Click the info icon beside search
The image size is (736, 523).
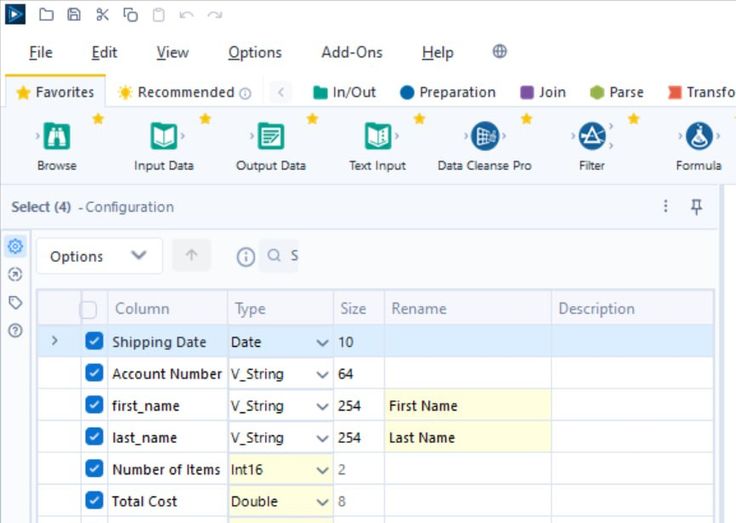pyautogui.click(x=246, y=256)
